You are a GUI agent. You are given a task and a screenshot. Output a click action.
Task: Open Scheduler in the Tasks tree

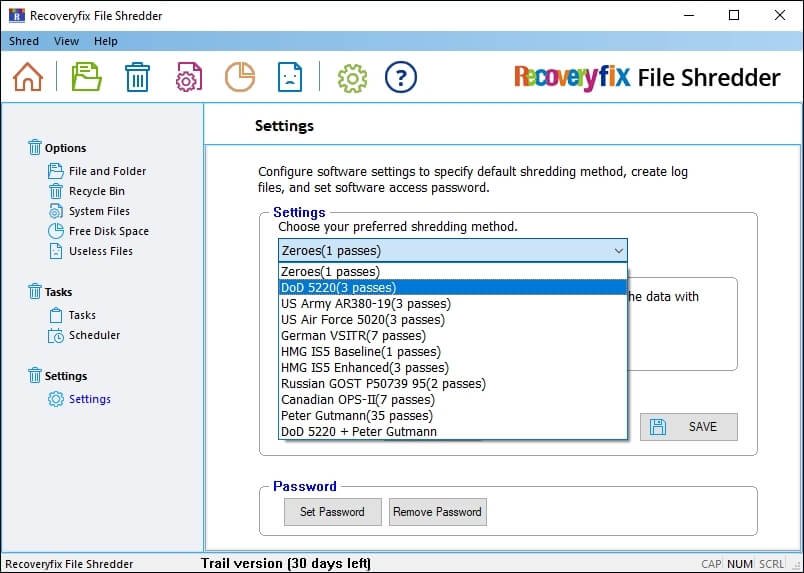pos(94,336)
